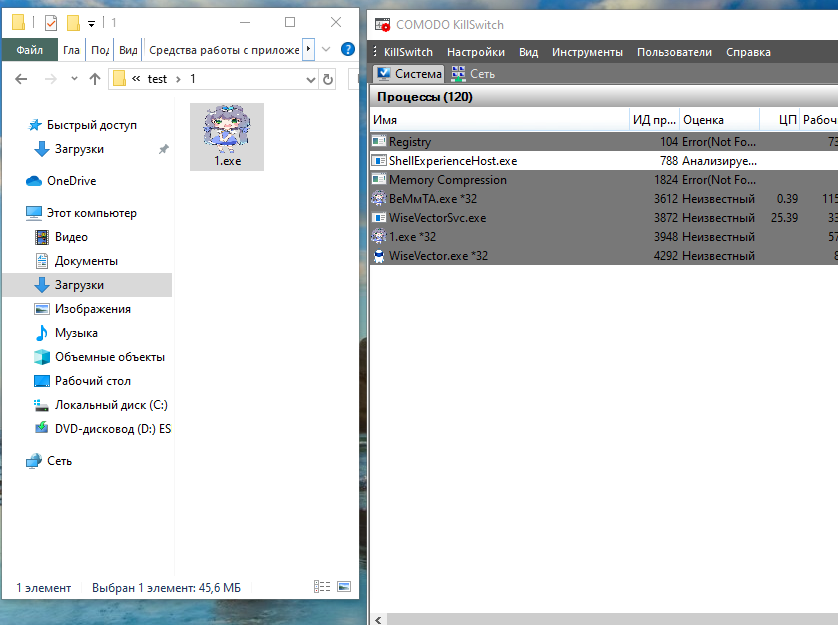
Task: Switch Explorer to large icons view
Action: point(344,587)
